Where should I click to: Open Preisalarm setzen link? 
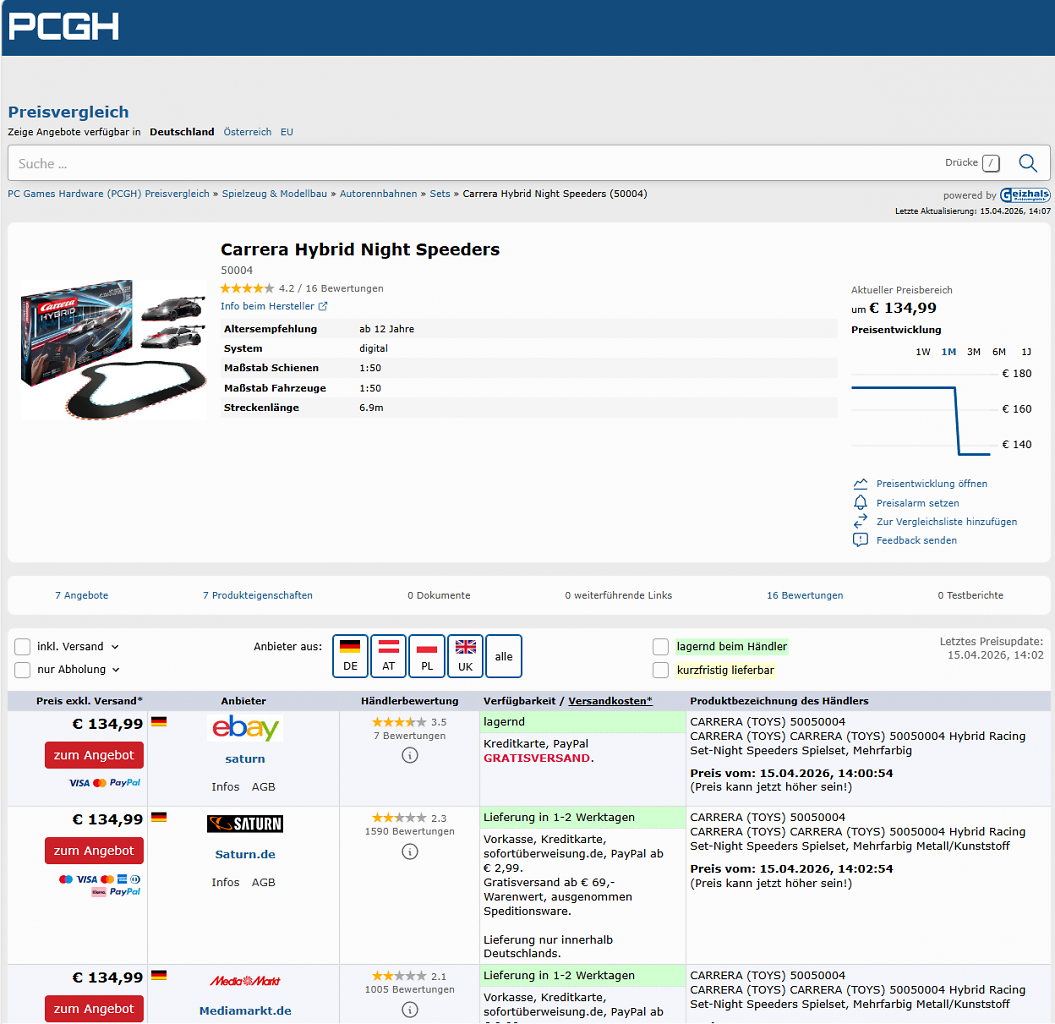pos(918,503)
